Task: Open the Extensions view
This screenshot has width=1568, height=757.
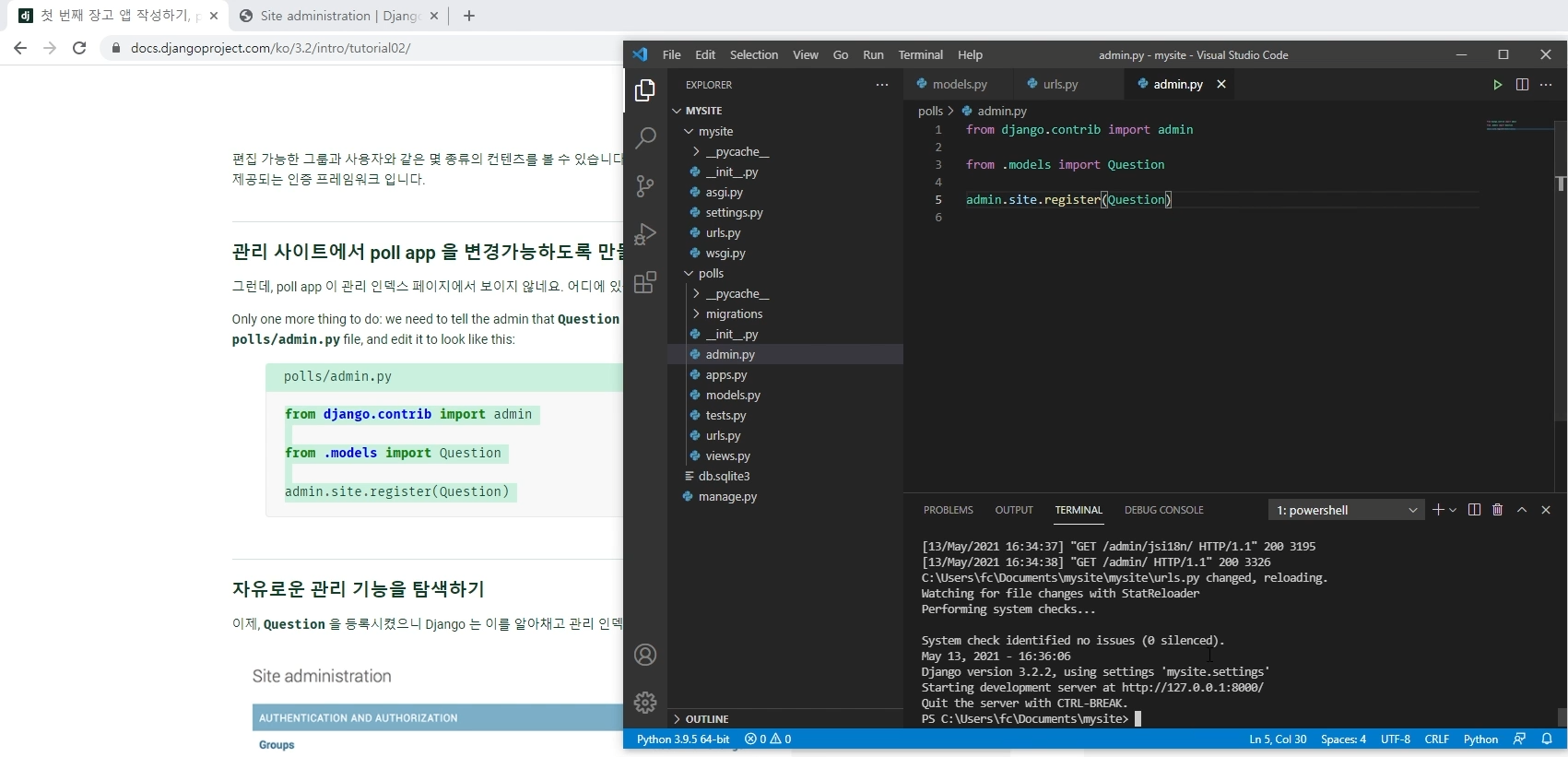Action: (x=645, y=282)
